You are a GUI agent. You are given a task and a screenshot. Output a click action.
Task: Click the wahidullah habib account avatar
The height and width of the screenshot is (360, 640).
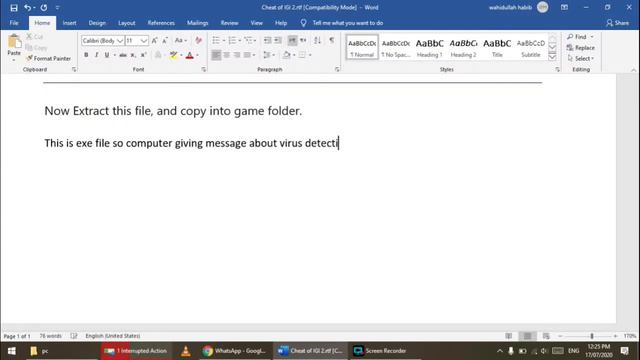[x=542, y=7]
